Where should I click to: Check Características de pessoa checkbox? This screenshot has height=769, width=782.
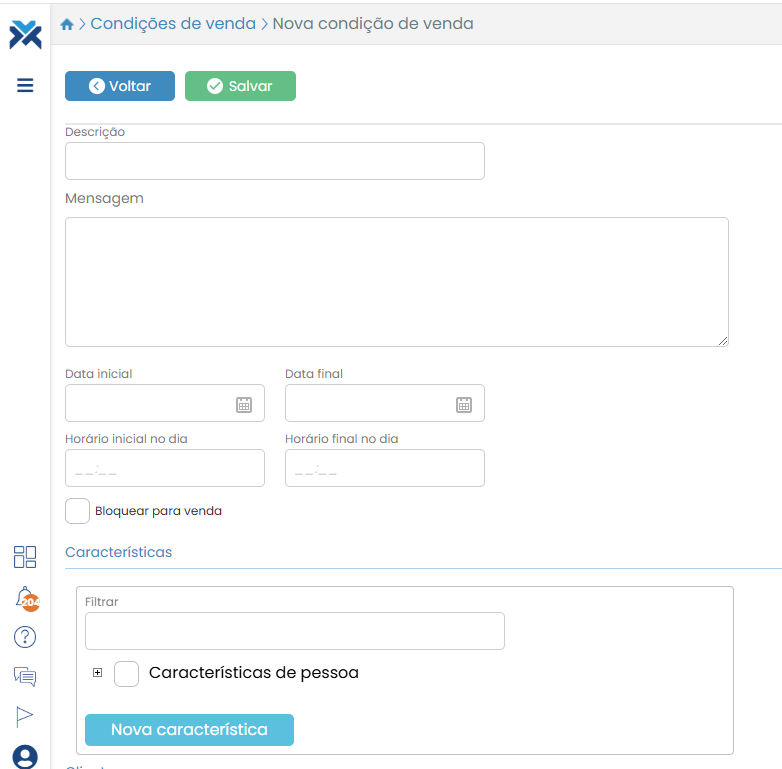[x=126, y=674]
